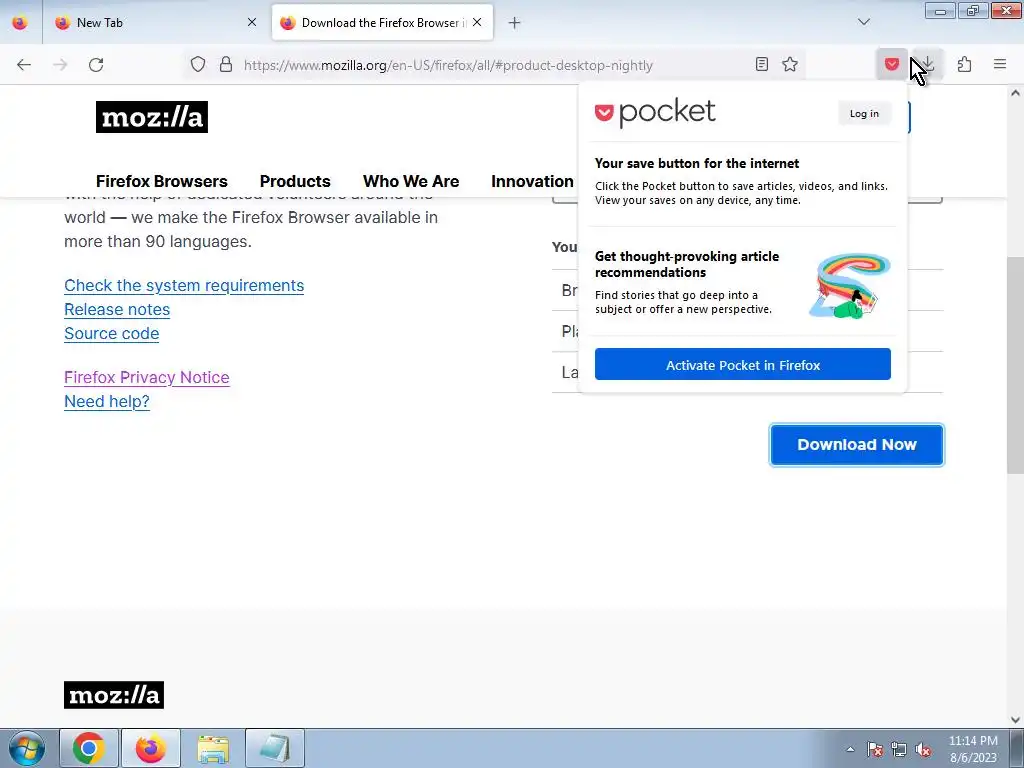1024x768 pixels.
Task: Open a new tab with plus
Action: [x=515, y=23]
